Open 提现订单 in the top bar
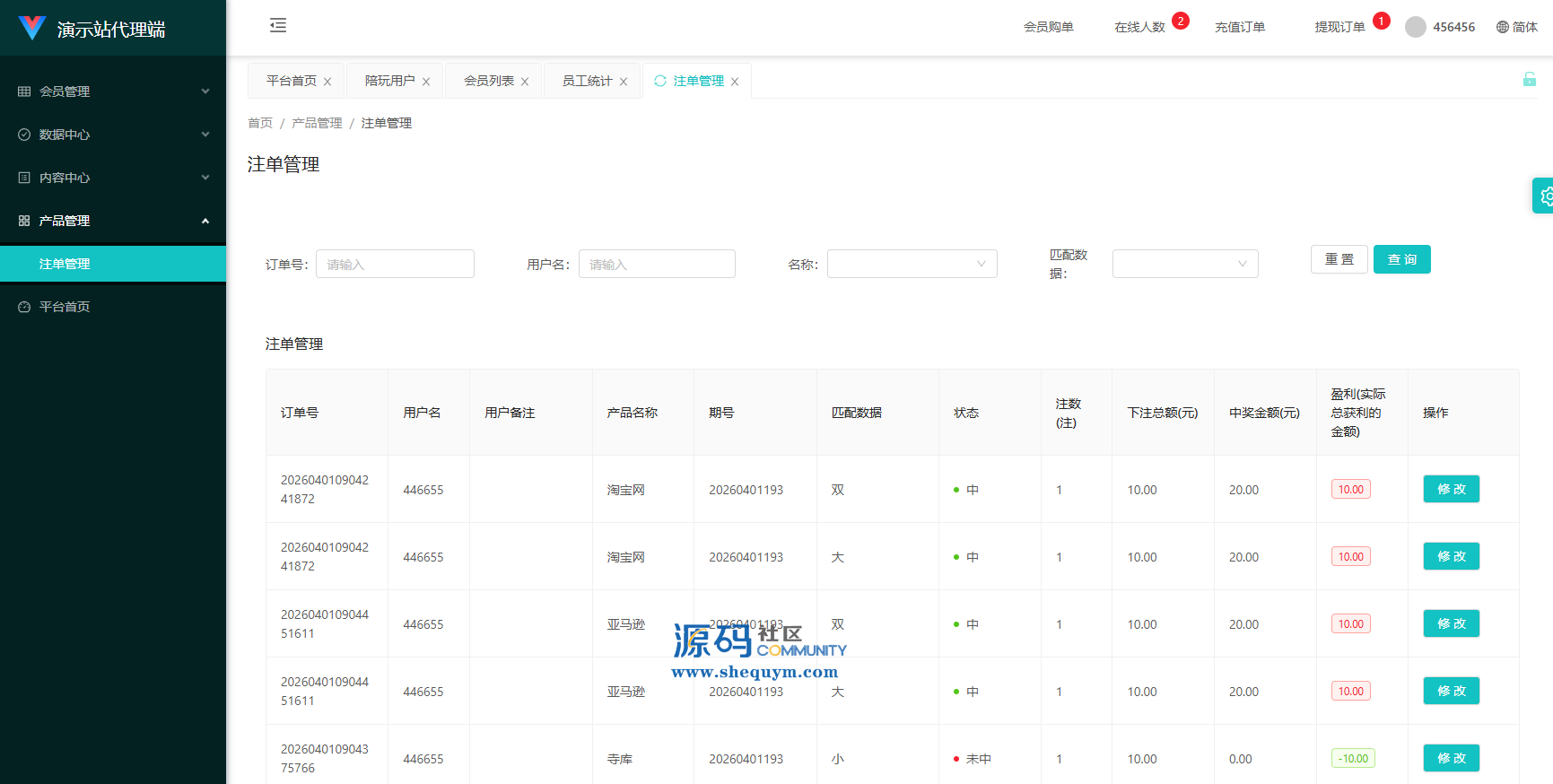Image resolution: width=1553 pixels, height=784 pixels. [x=1339, y=27]
